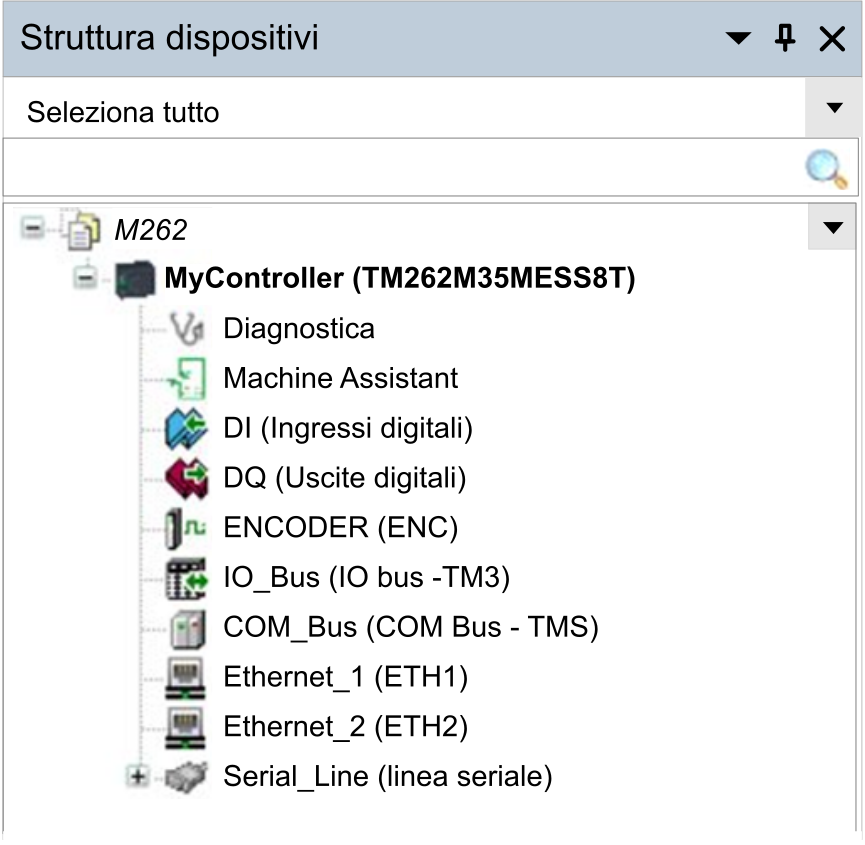This screenshot has height=845, width=865.
Task: Pin the Struttura dispositivi panel
Action: 786,39
